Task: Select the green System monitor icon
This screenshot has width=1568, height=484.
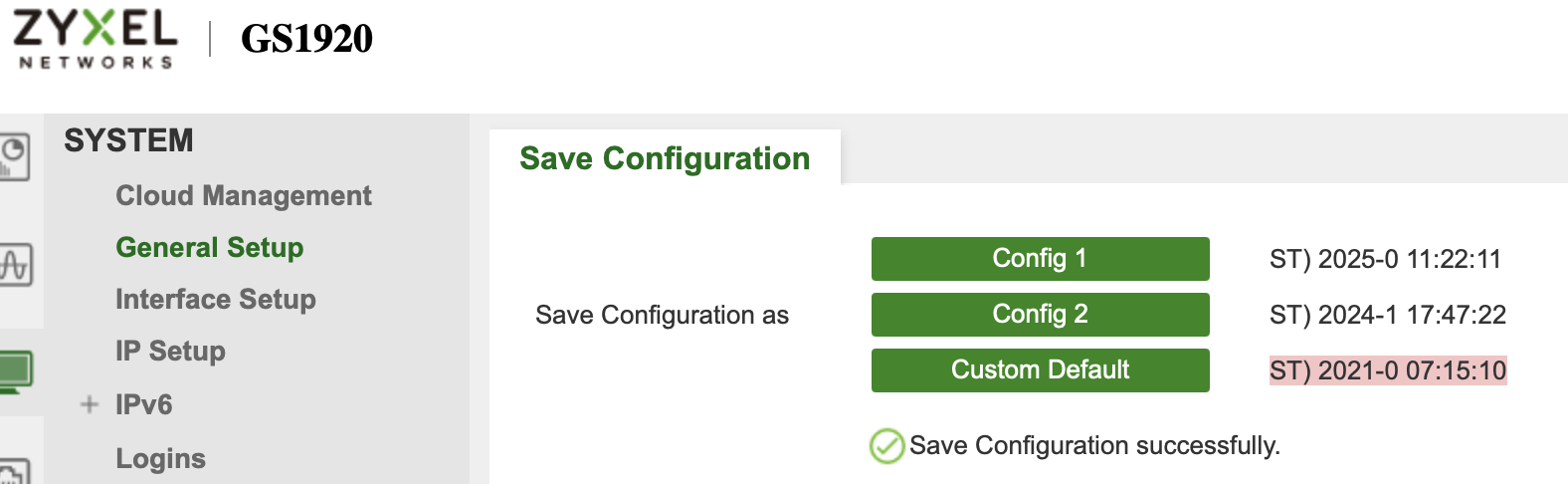Action: [15, 370]
